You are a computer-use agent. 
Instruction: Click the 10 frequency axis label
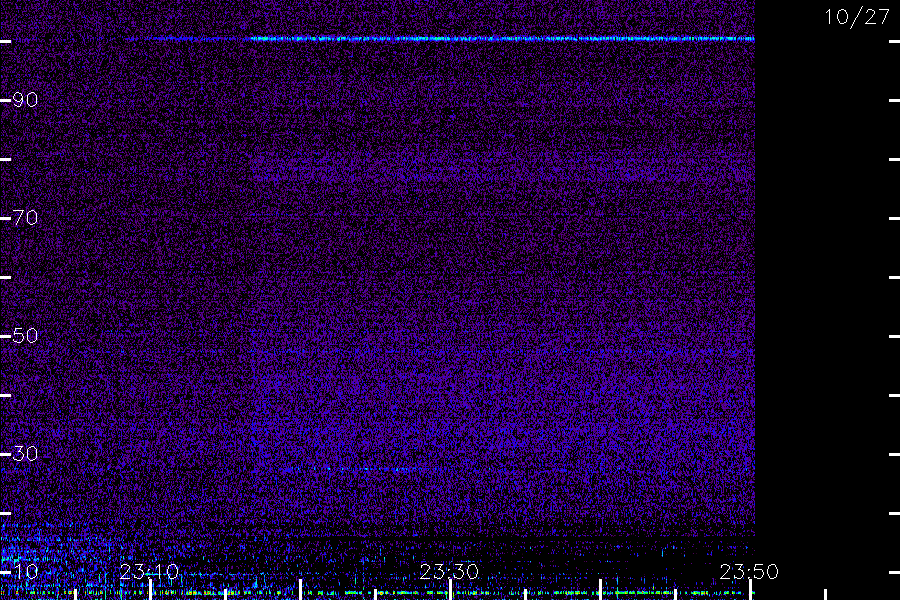tap(25, 572)
